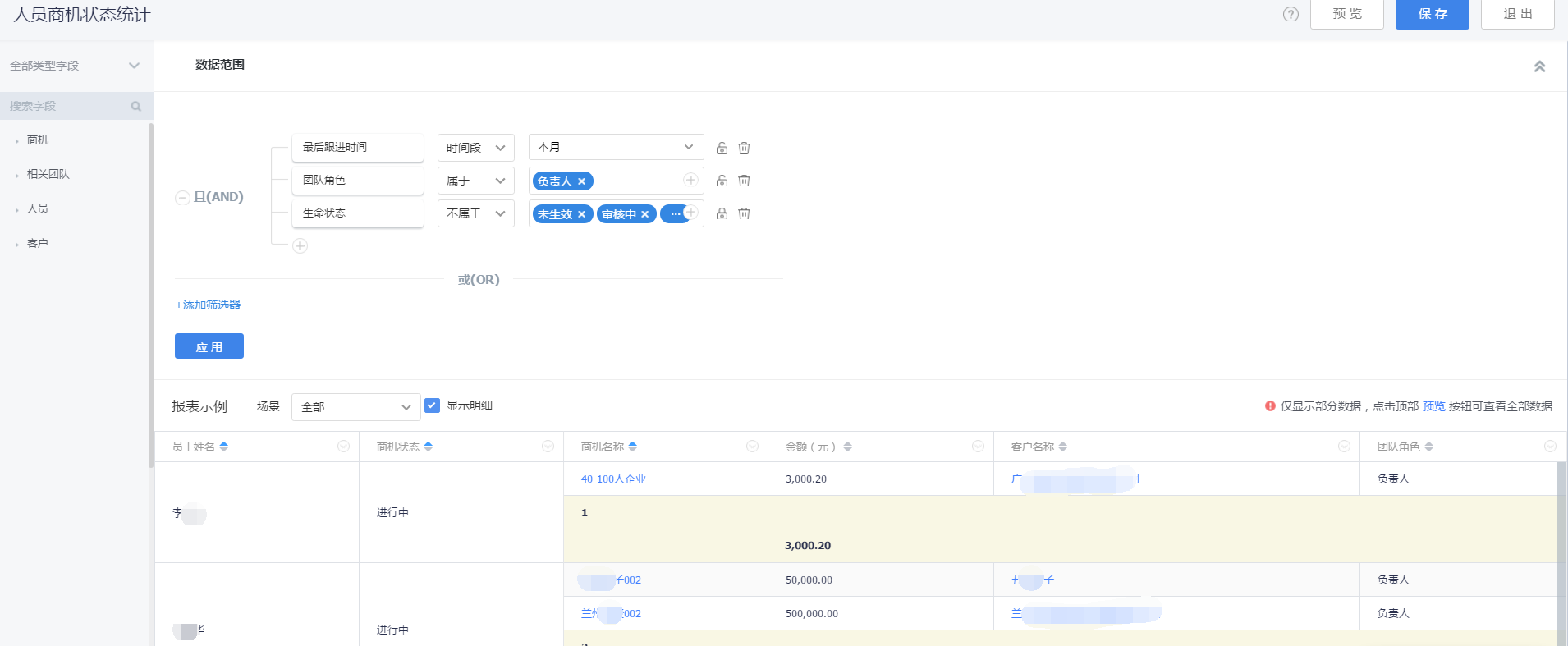Viewport: 1568px width, 646px height.
Task: Click the left field panel scrollbar
Action: coord(151,296)
